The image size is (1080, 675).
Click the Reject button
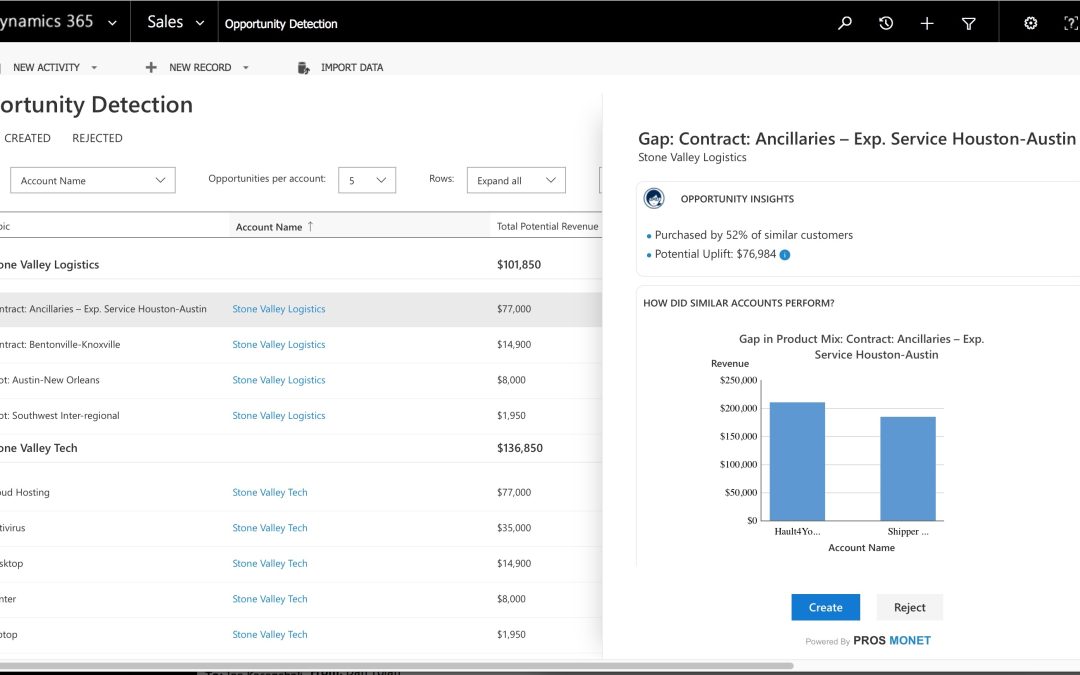pyautogui.click(x=909, y=608)
